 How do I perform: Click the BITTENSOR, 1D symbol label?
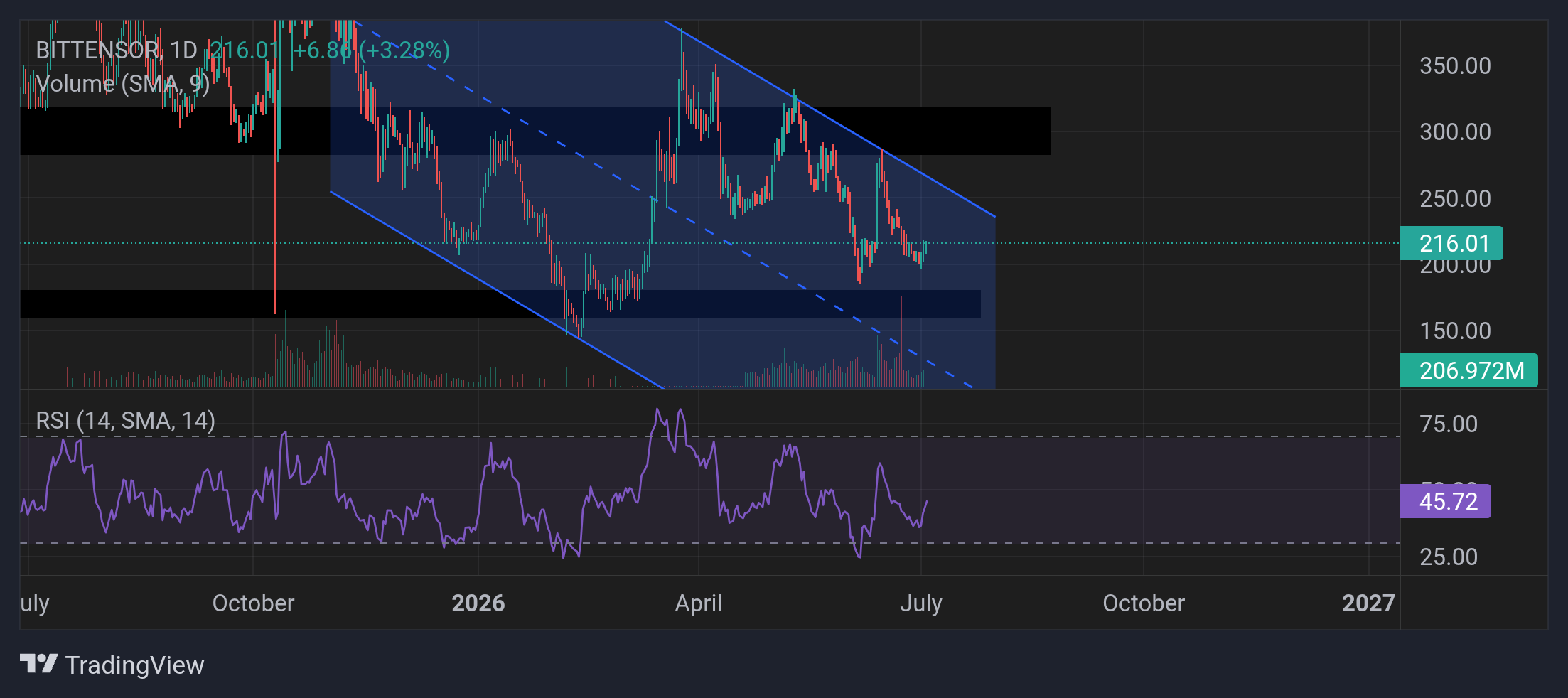point(117,50)
